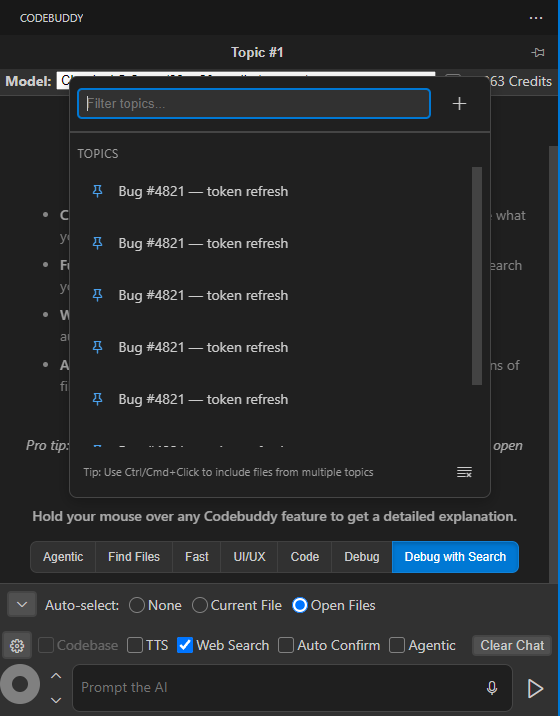This screenshot has width=560, height=716.
Task: Pin the Topic #1 conversation
Action: coord(538,53)
